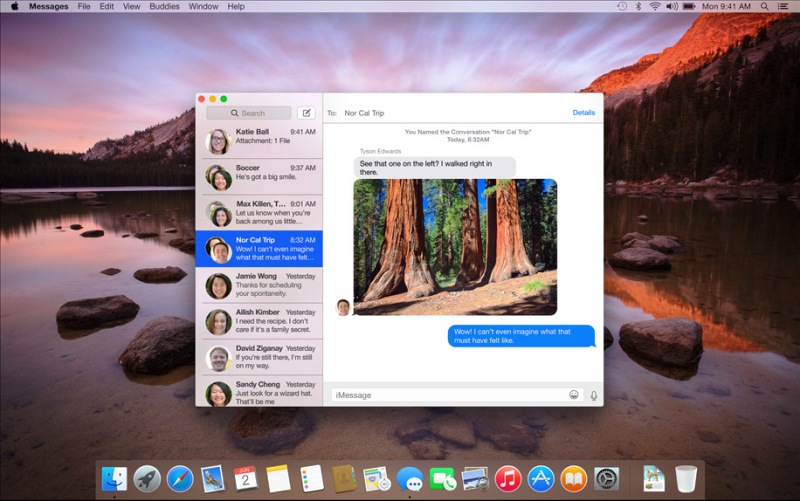Open iBooks from the dock
Image resolution: width=800 pixels, height=501 pixels.
coord(573,479)
